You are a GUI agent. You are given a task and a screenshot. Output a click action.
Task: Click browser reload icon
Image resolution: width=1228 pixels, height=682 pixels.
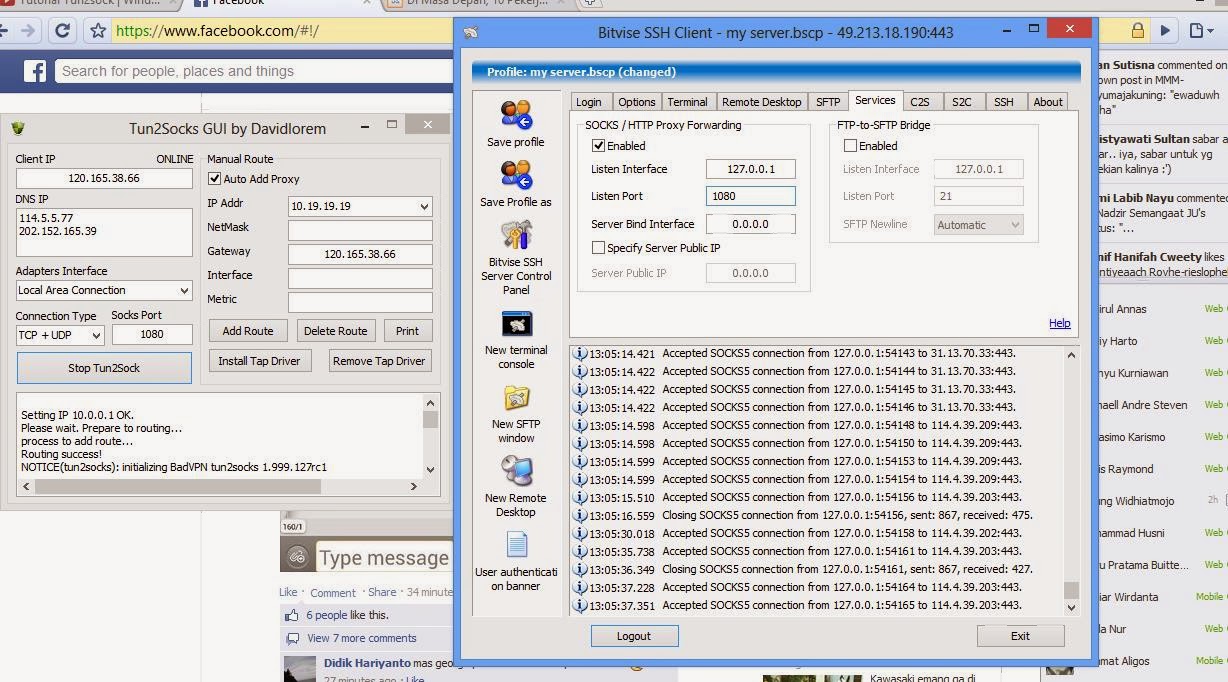click(x=62, y=31)
